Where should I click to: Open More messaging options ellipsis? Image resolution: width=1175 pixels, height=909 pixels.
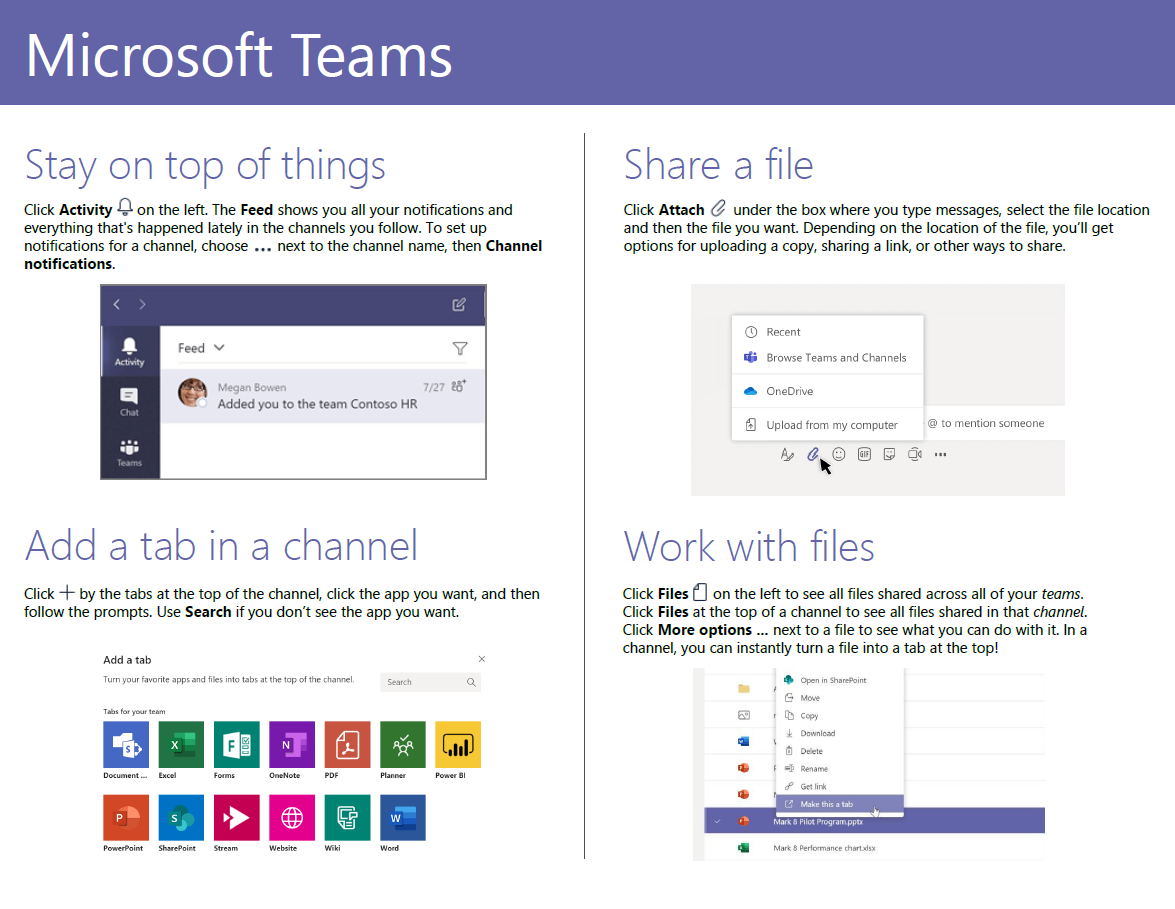click(940, 454)
